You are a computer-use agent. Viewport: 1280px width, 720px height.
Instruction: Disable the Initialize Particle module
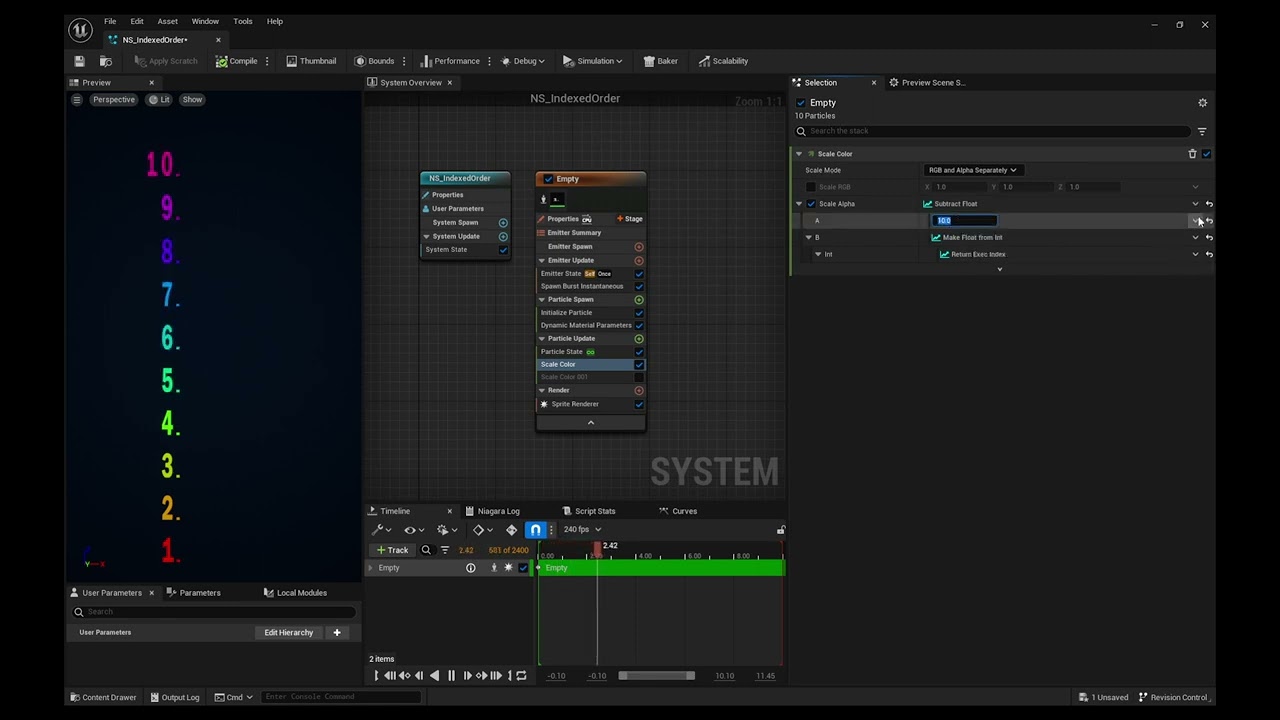639,313
